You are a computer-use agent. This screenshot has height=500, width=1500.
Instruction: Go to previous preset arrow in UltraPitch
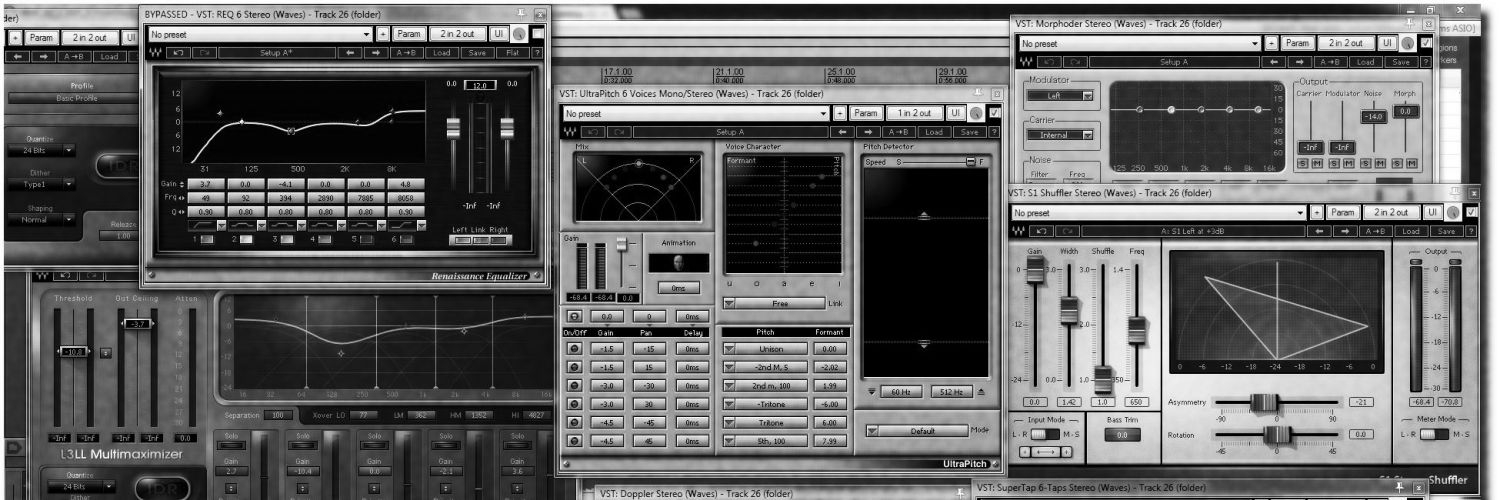pyautogui.click(x=844, y=132)
